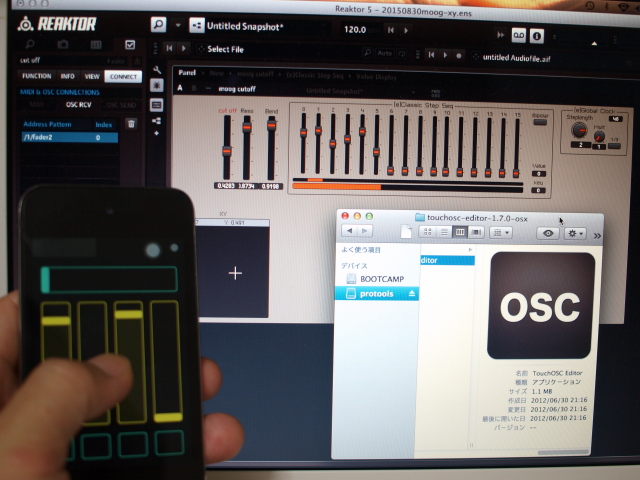Click the XY pad crosshair area

[235, 273]
